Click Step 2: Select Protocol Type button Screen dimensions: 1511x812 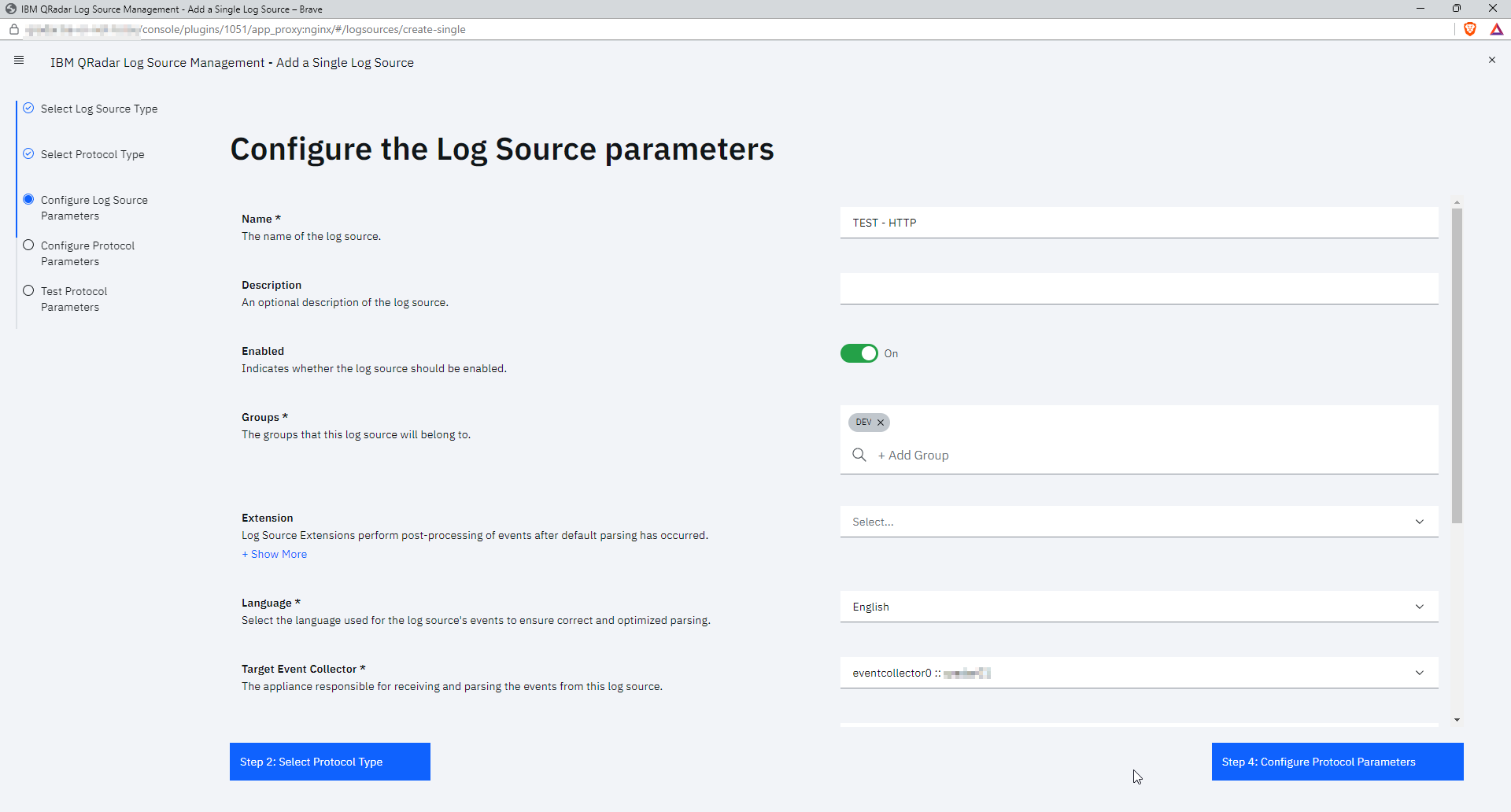point(330,762)
